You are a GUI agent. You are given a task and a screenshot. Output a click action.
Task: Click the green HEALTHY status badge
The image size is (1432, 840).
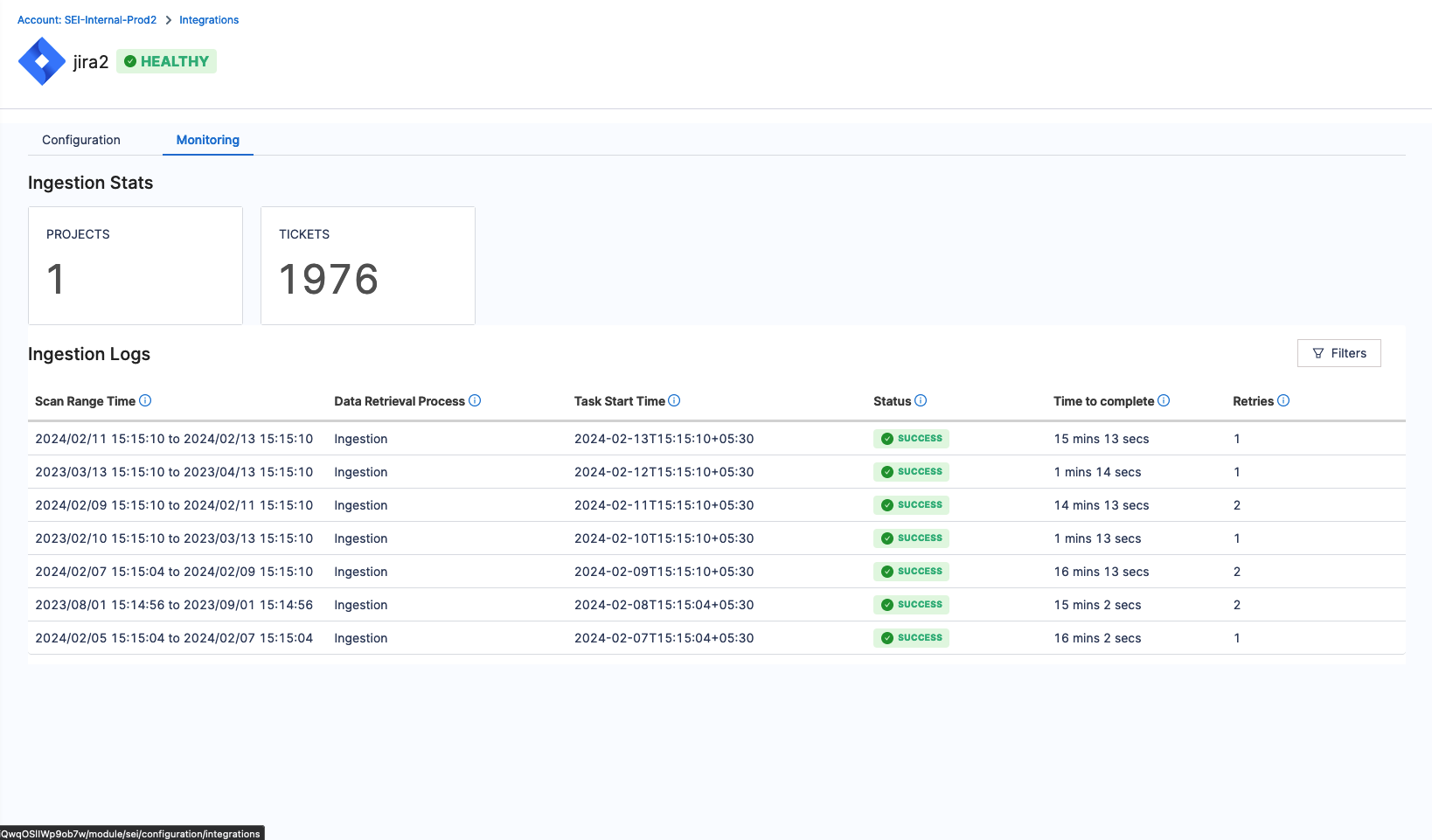click(x=166, y=61)
